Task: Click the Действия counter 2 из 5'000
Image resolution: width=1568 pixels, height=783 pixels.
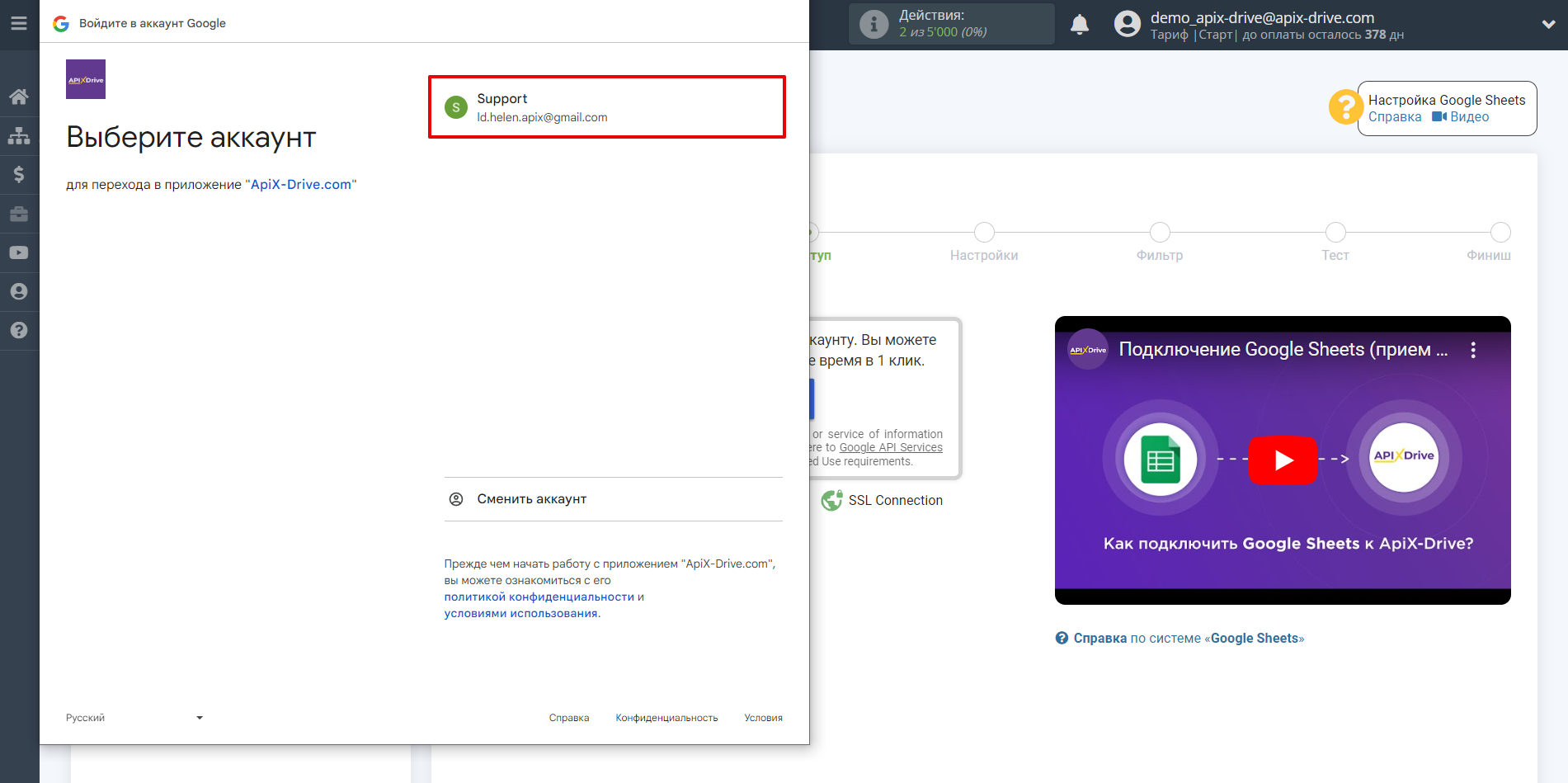Action: [x=943, y=32]
